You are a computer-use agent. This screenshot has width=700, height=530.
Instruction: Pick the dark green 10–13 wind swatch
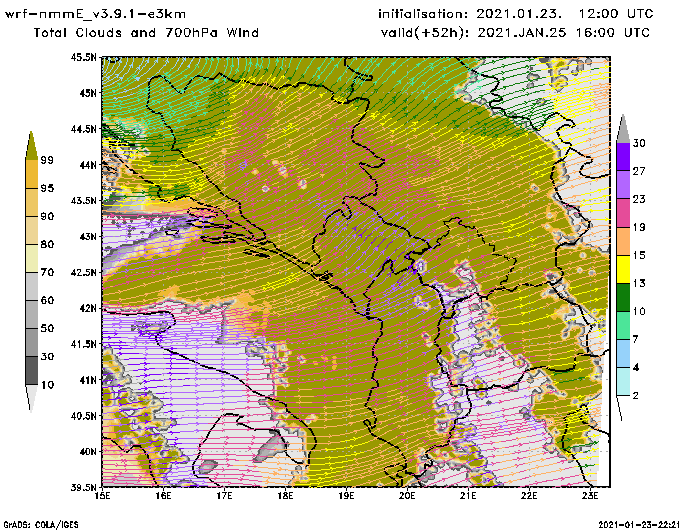click(x=623, y=297)
